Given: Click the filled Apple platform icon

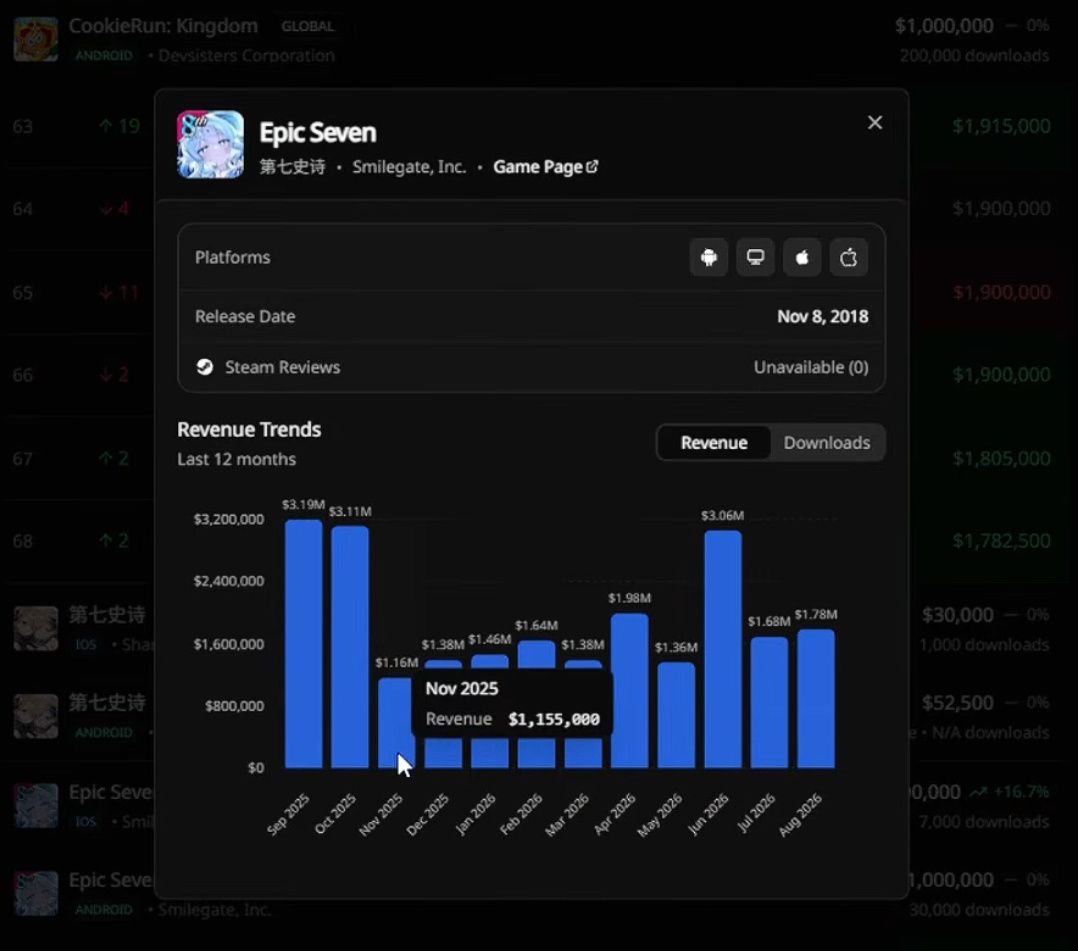Looking at the screenshot, I should click(x=802, y=257).
